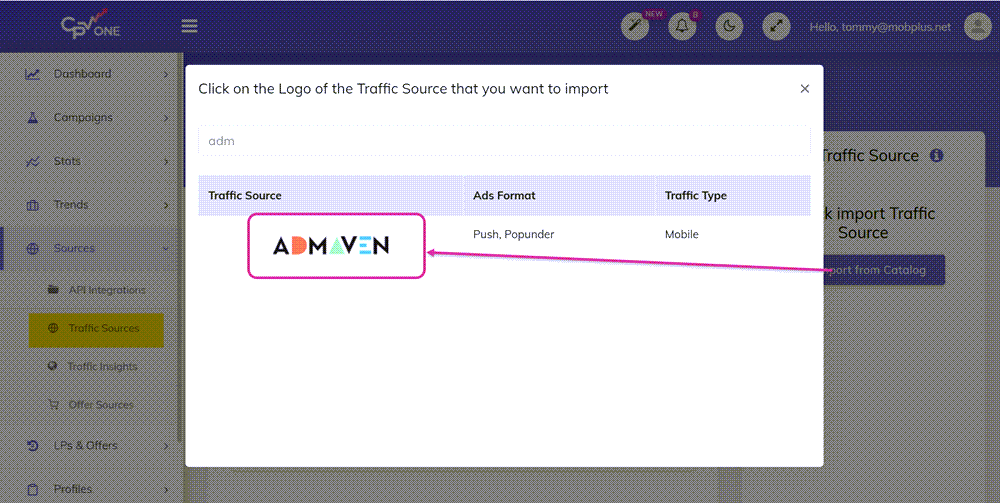
Task: Click the Traffic Sources globe icon
Action: 54,328
